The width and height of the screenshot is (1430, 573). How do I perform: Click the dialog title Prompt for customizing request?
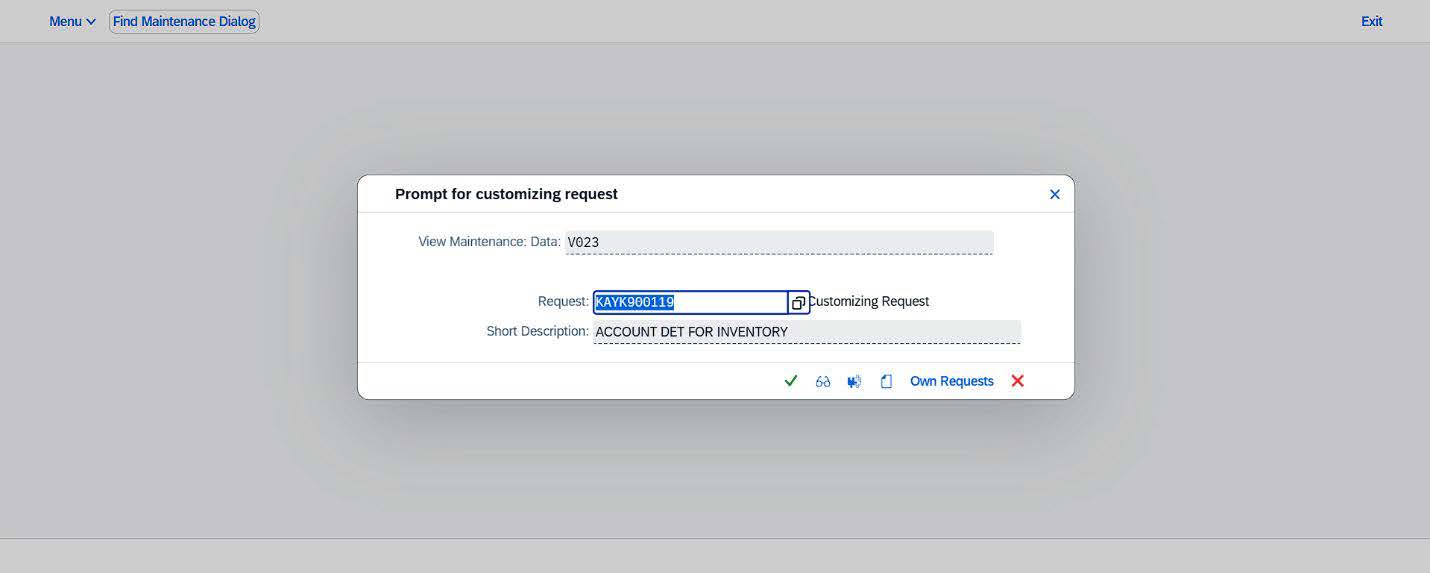pyautogui.click(x=506, y=194)
